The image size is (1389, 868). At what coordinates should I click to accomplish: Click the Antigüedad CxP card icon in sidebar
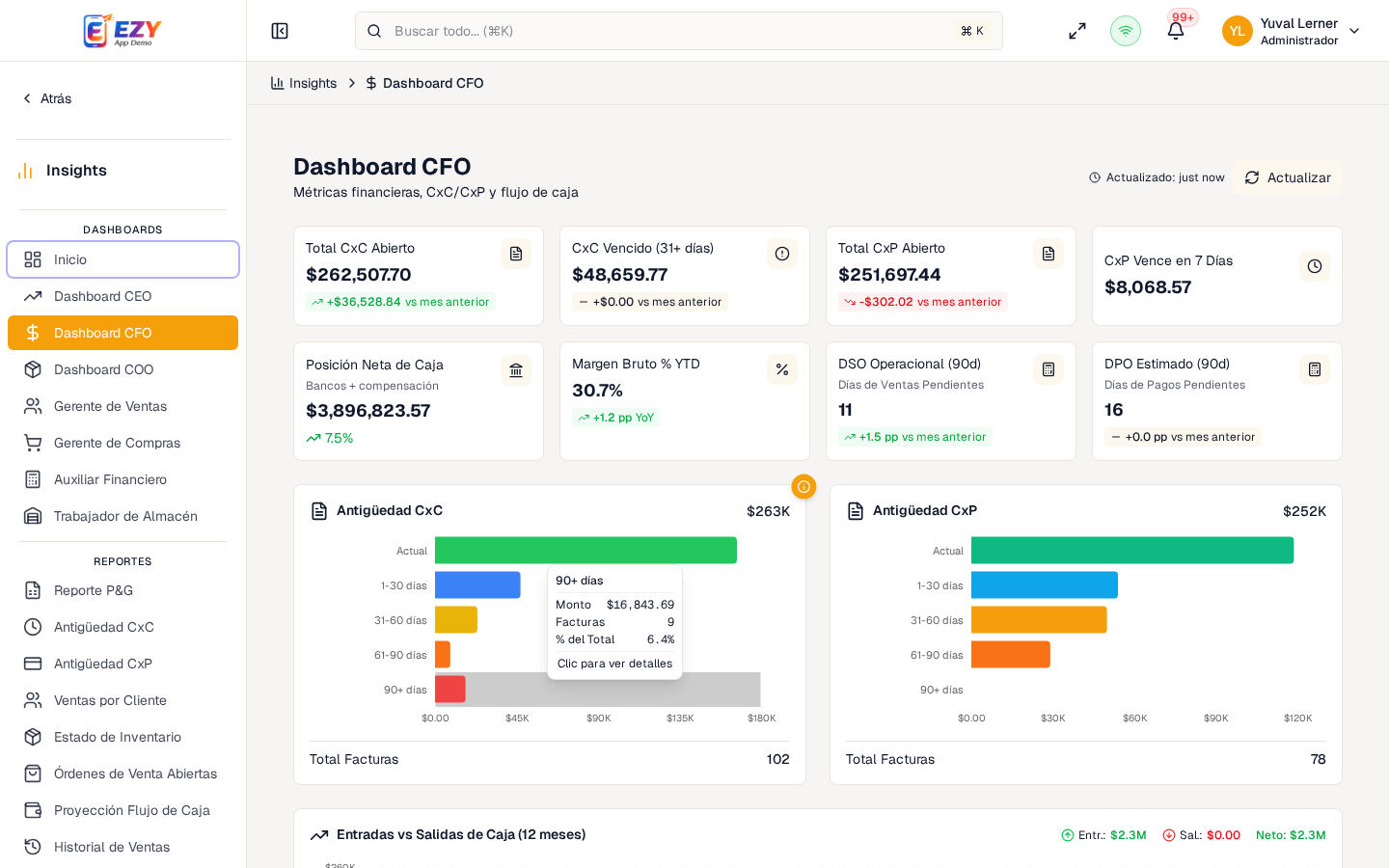[x=33, y=664]
